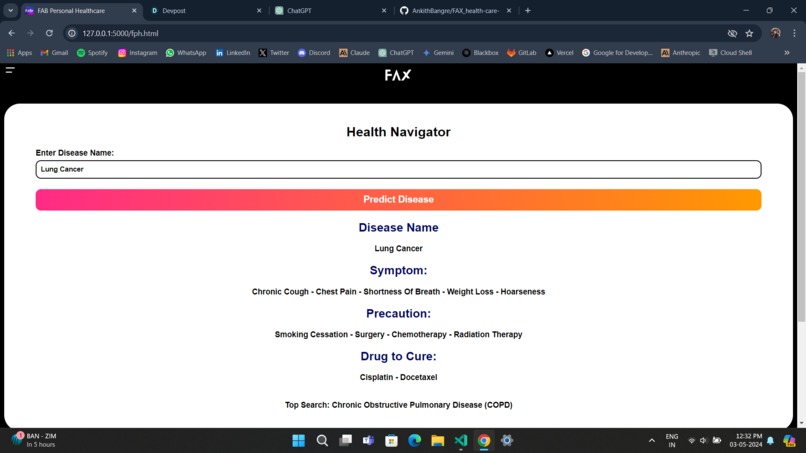The image size is (806, 453).
Task: Open the Discord bookmark
Action: (x=314, y=52)
